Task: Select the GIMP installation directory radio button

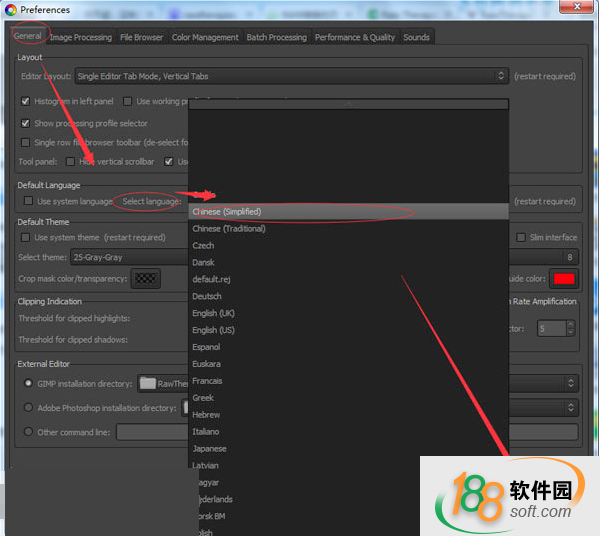Action: (28, 383)
